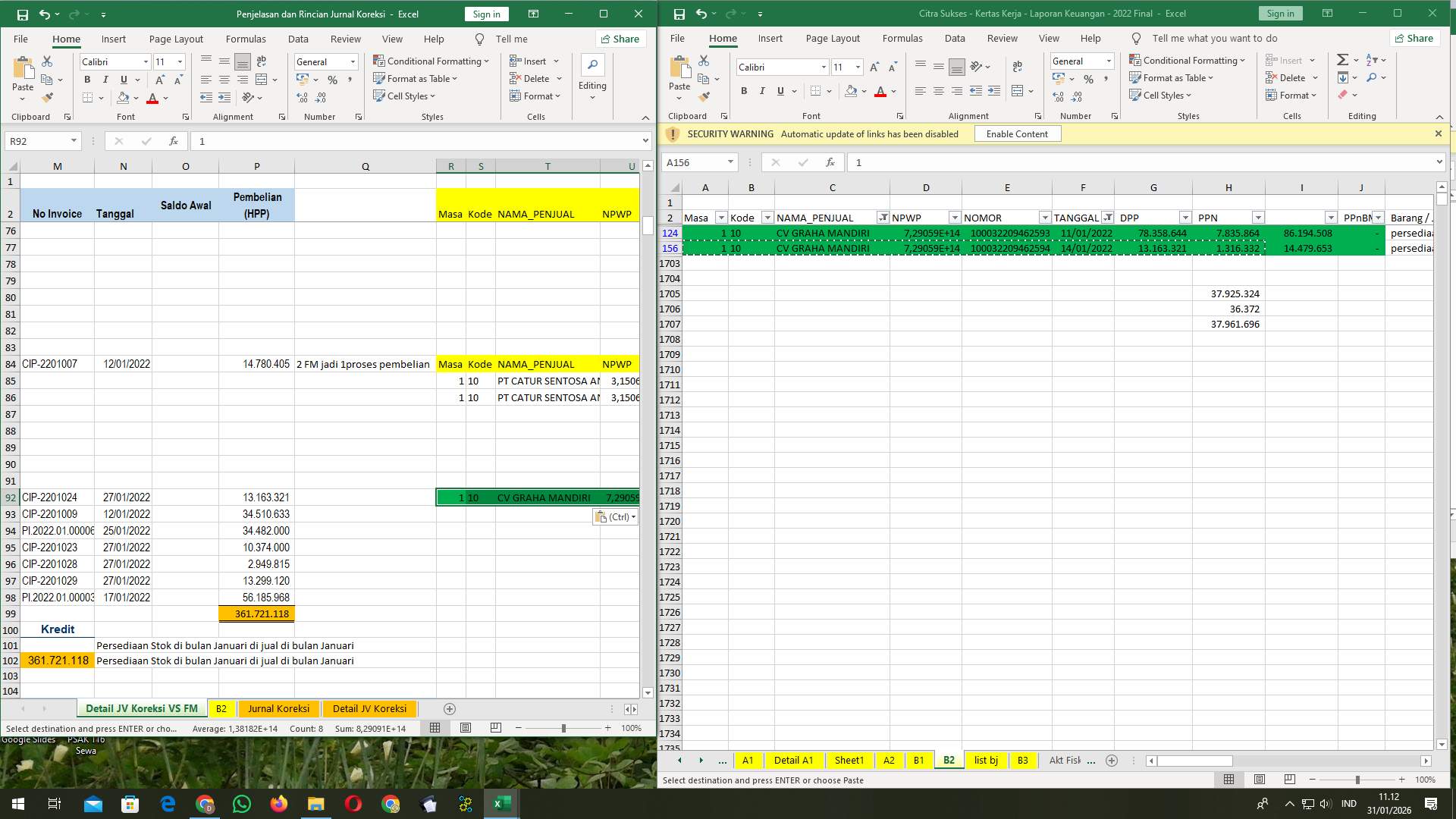This screenshot has height=819, width=1456.
Task: Open the Jurnal Koreksi sheet tab
Action: click(278, 708)
